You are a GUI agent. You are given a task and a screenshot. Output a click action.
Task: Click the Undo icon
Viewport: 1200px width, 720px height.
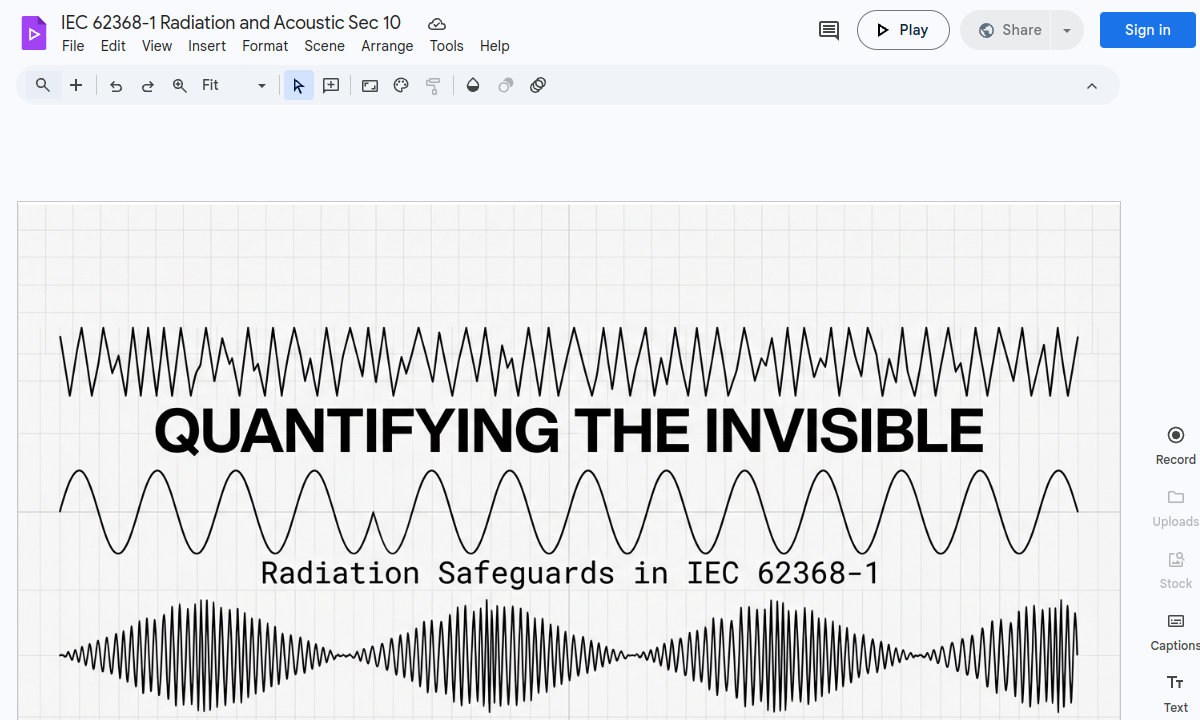[x=115, y=85]
